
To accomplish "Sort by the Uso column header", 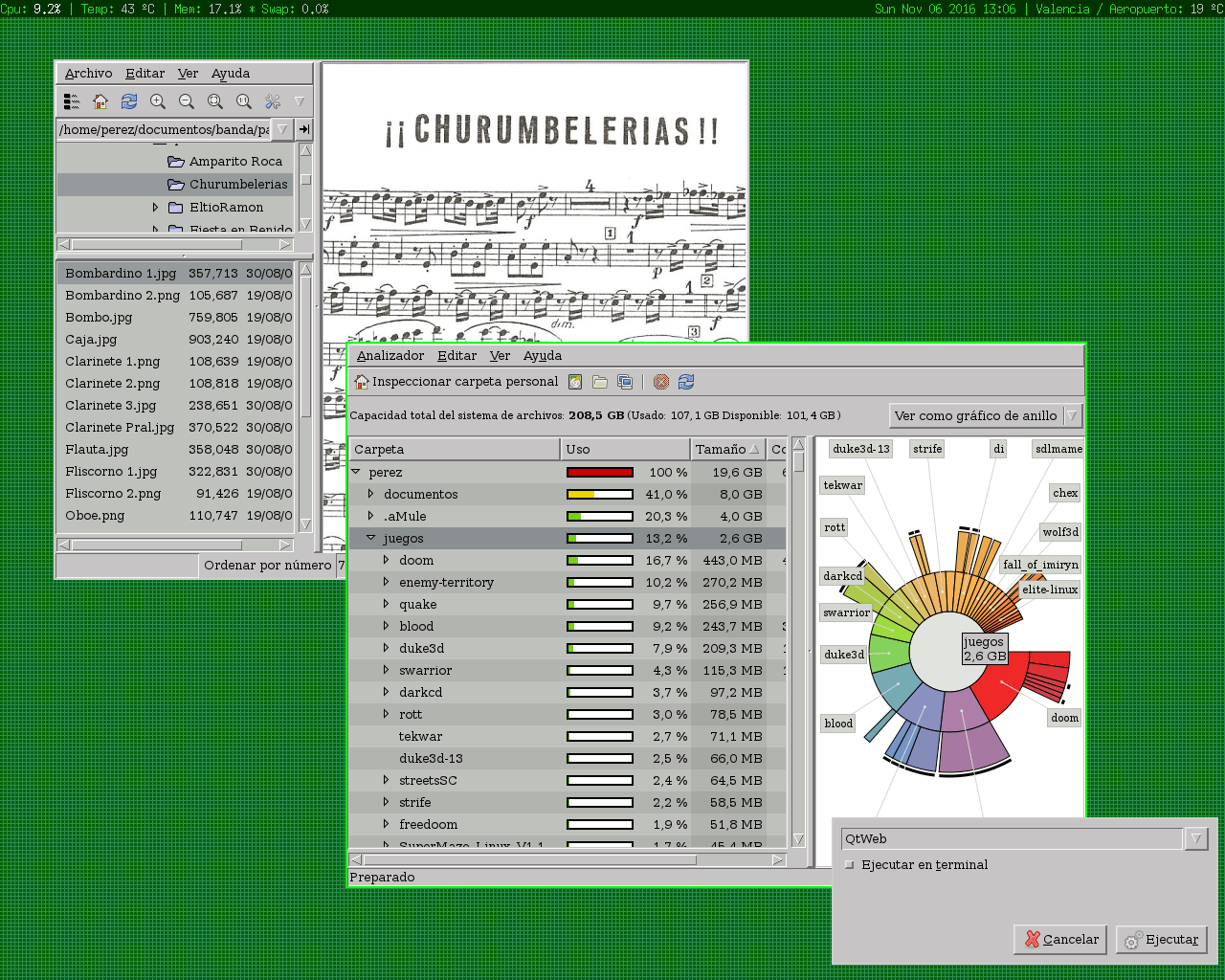I will tap(626, 449).
